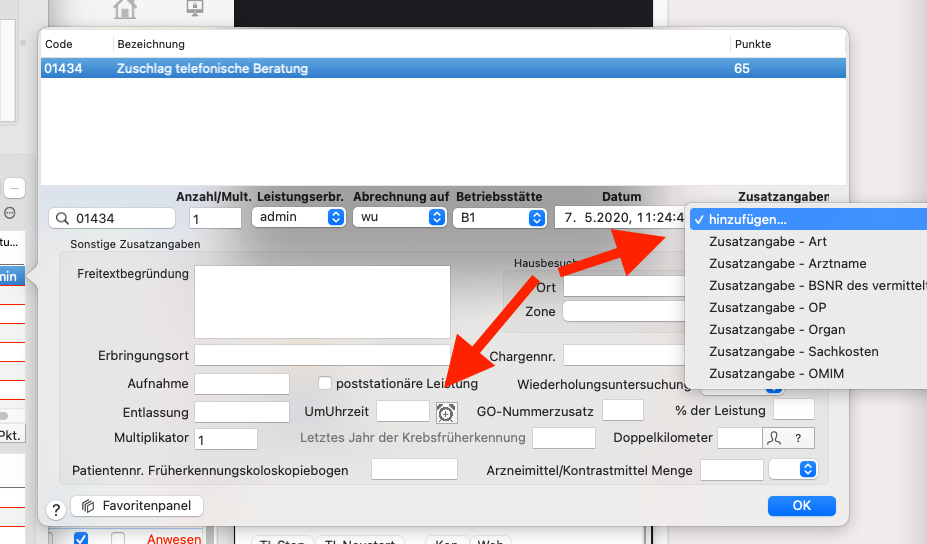Enable the poststationäre Leistung checkbox
The width and height of the screenshot is (927, 544).
pyautogui.click(x=325, y=383)
